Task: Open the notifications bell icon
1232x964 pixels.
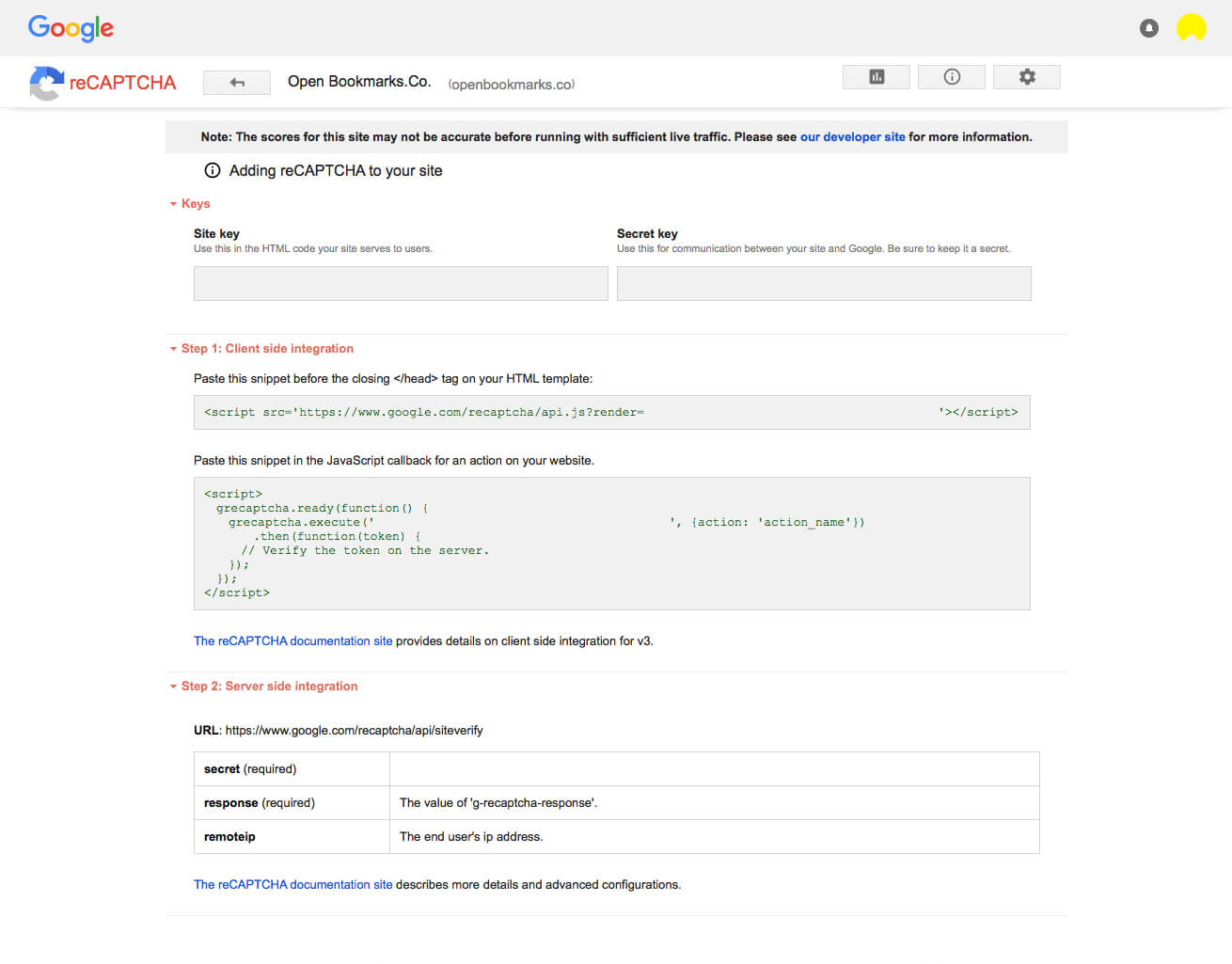Action: point(1149,28)
